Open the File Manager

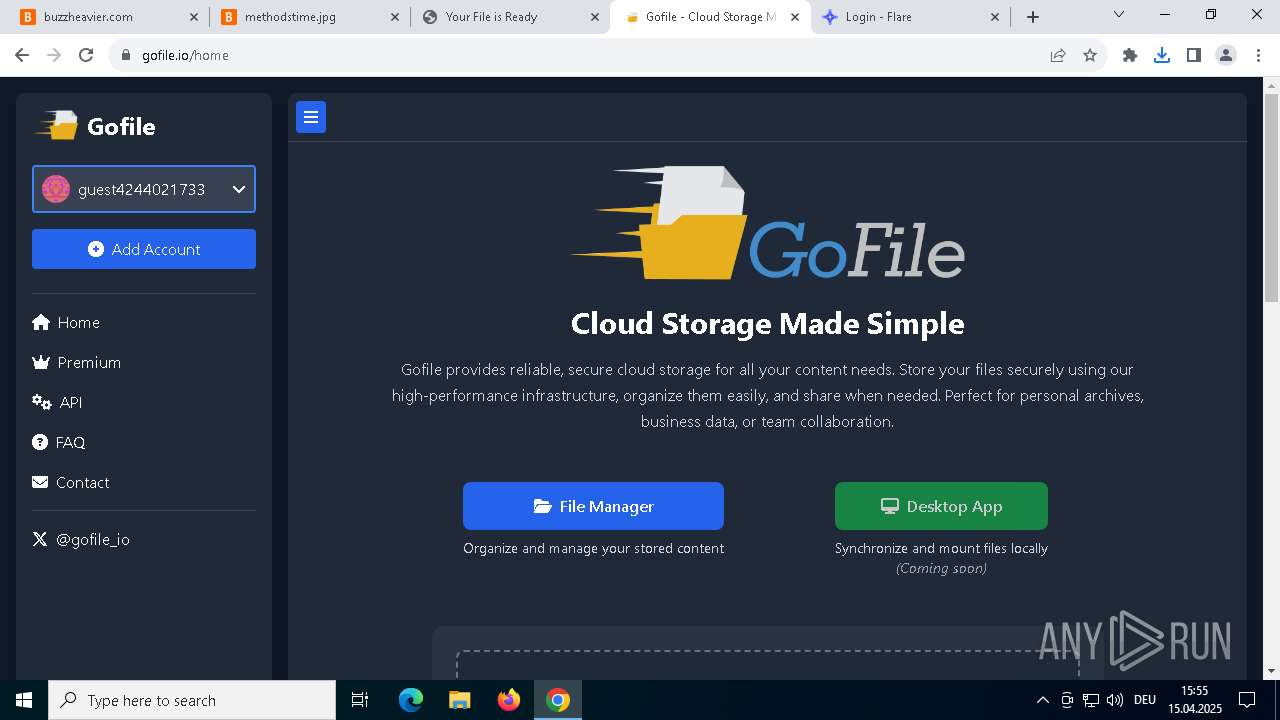point(593,506)
